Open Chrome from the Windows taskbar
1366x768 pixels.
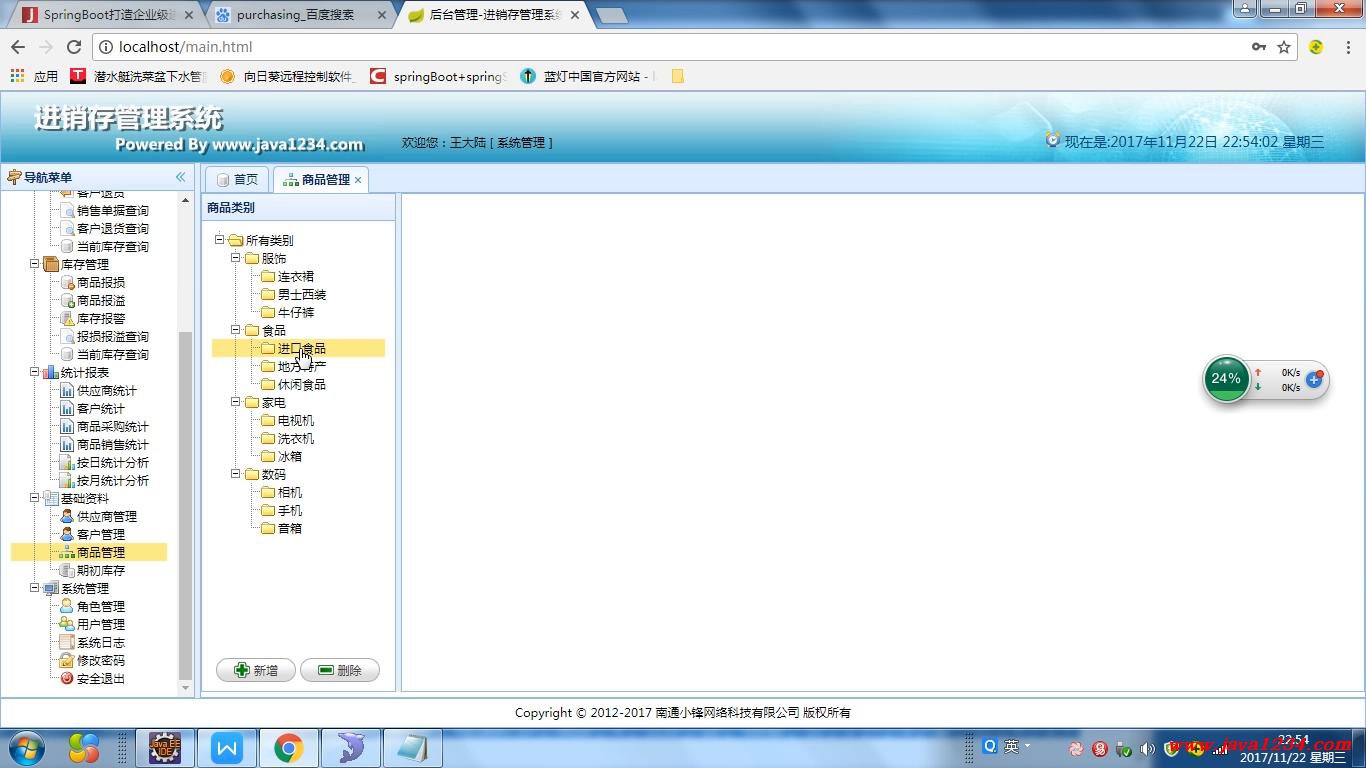289,748
